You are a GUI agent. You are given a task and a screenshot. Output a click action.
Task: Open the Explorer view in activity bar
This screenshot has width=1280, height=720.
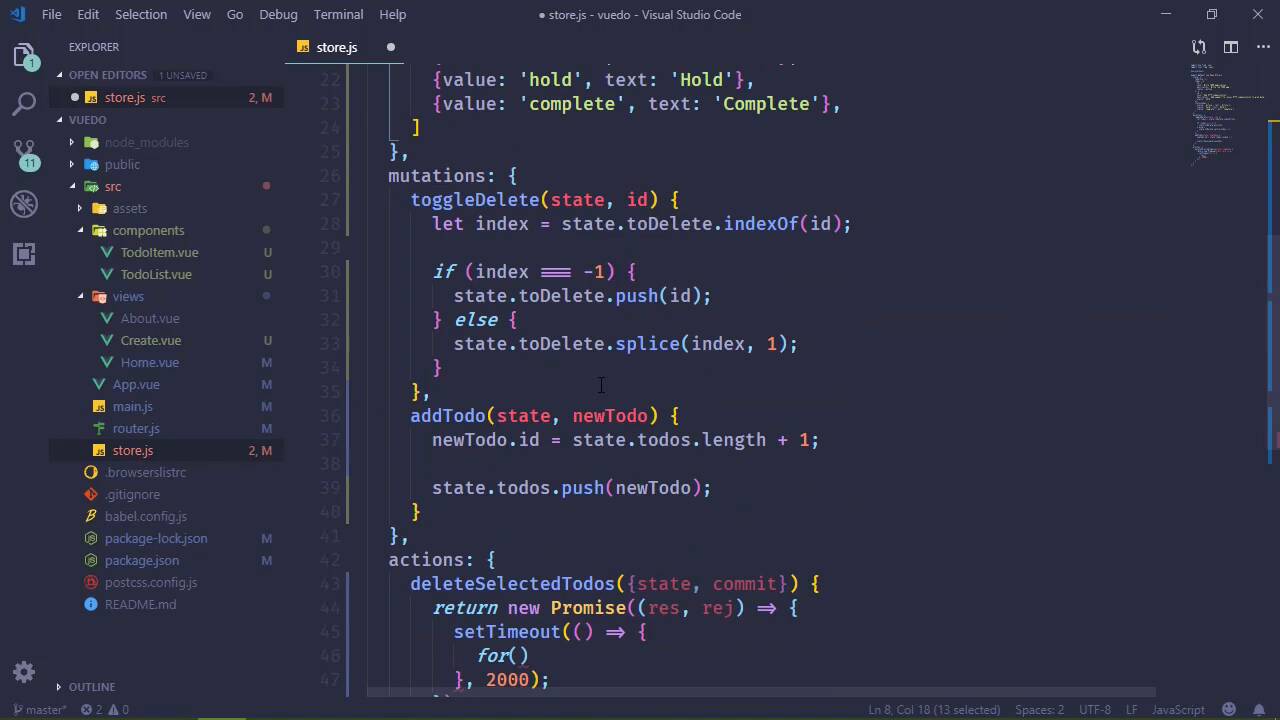tap(23, 54)
